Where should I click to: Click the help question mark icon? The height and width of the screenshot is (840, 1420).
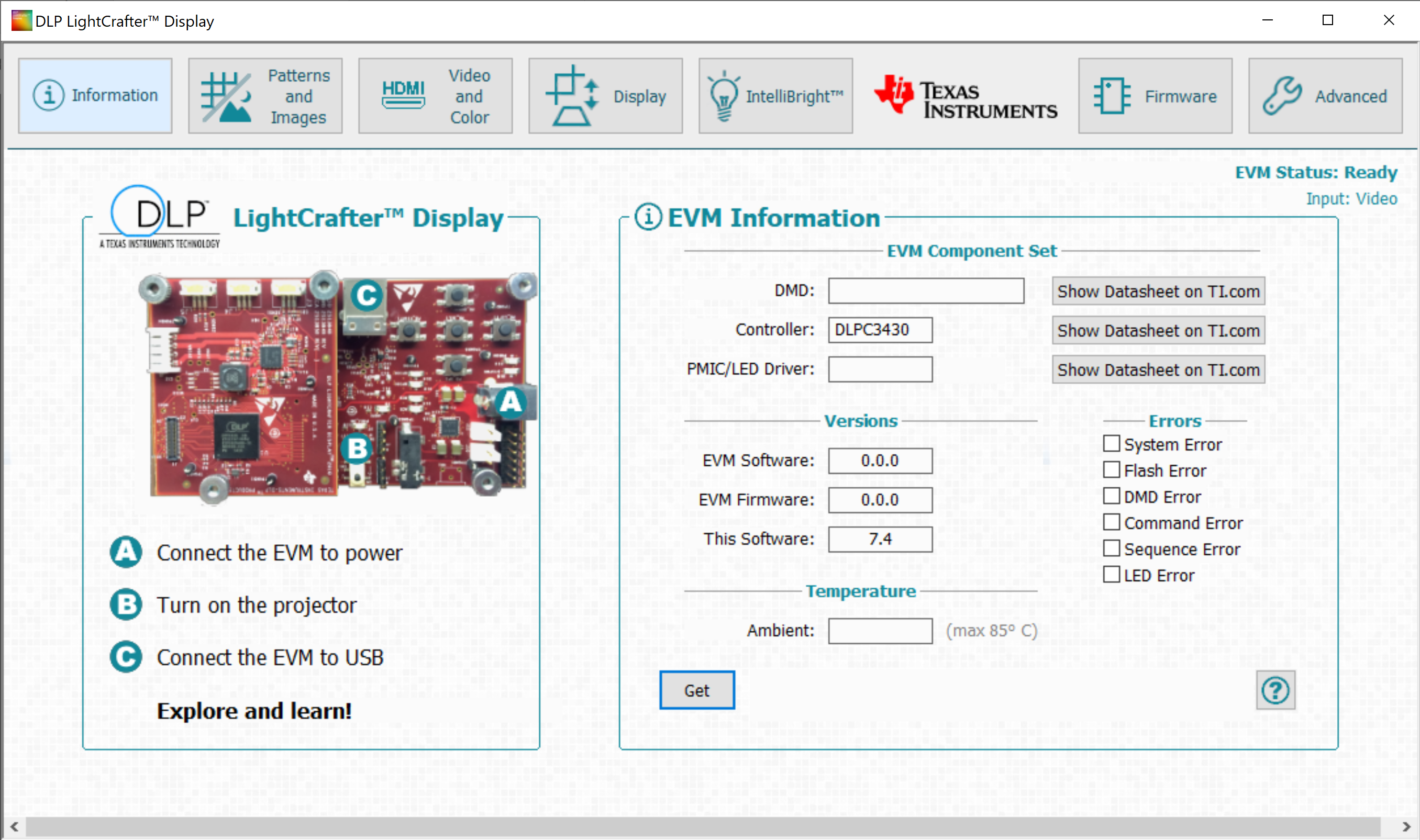coord(1275,690)
